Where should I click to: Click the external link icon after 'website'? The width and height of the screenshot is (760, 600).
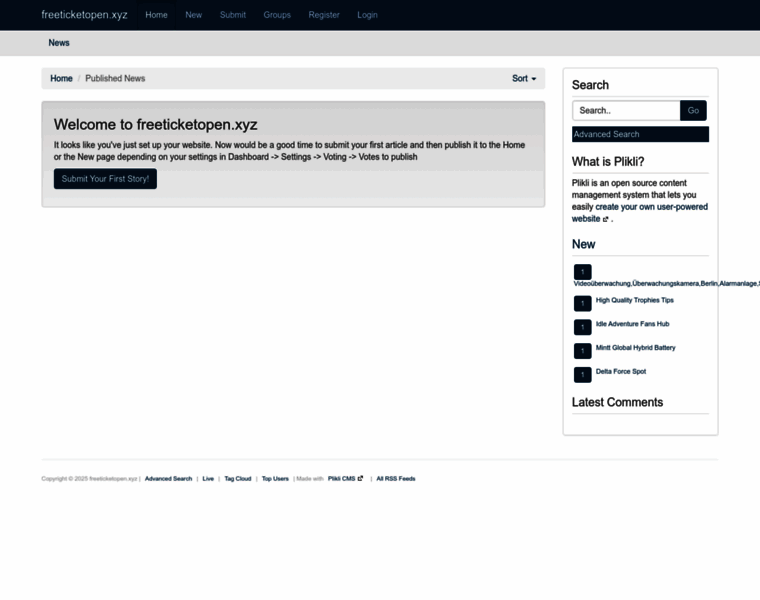pyautogui.click(x=605, y=219)
